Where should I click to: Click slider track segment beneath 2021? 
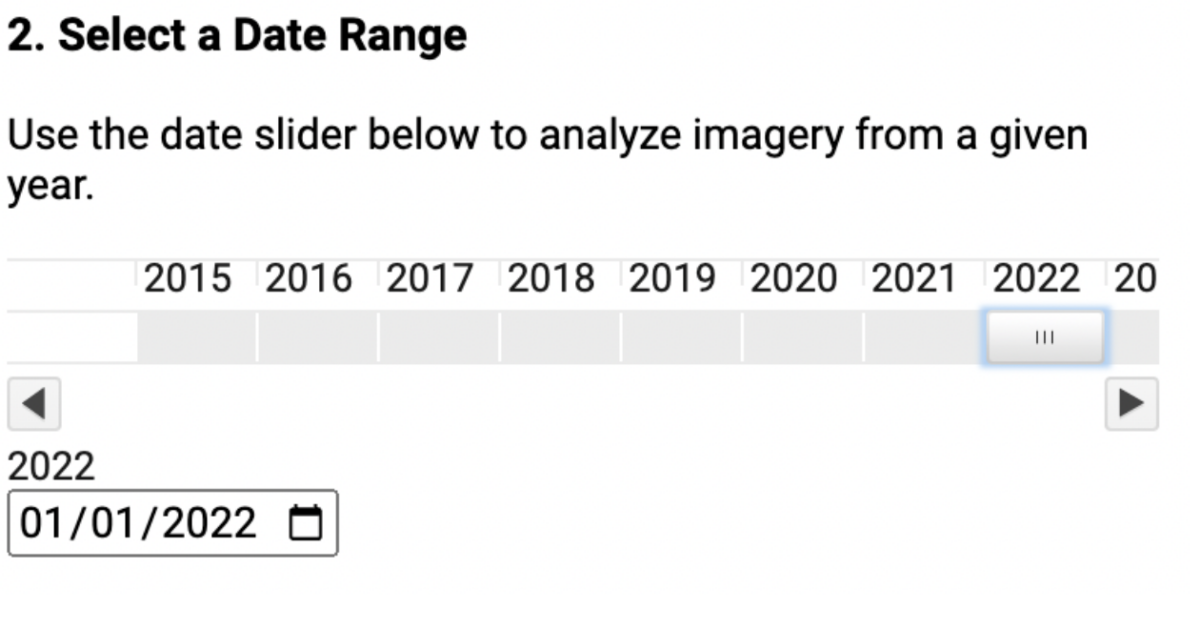click(x=924, y=338)
